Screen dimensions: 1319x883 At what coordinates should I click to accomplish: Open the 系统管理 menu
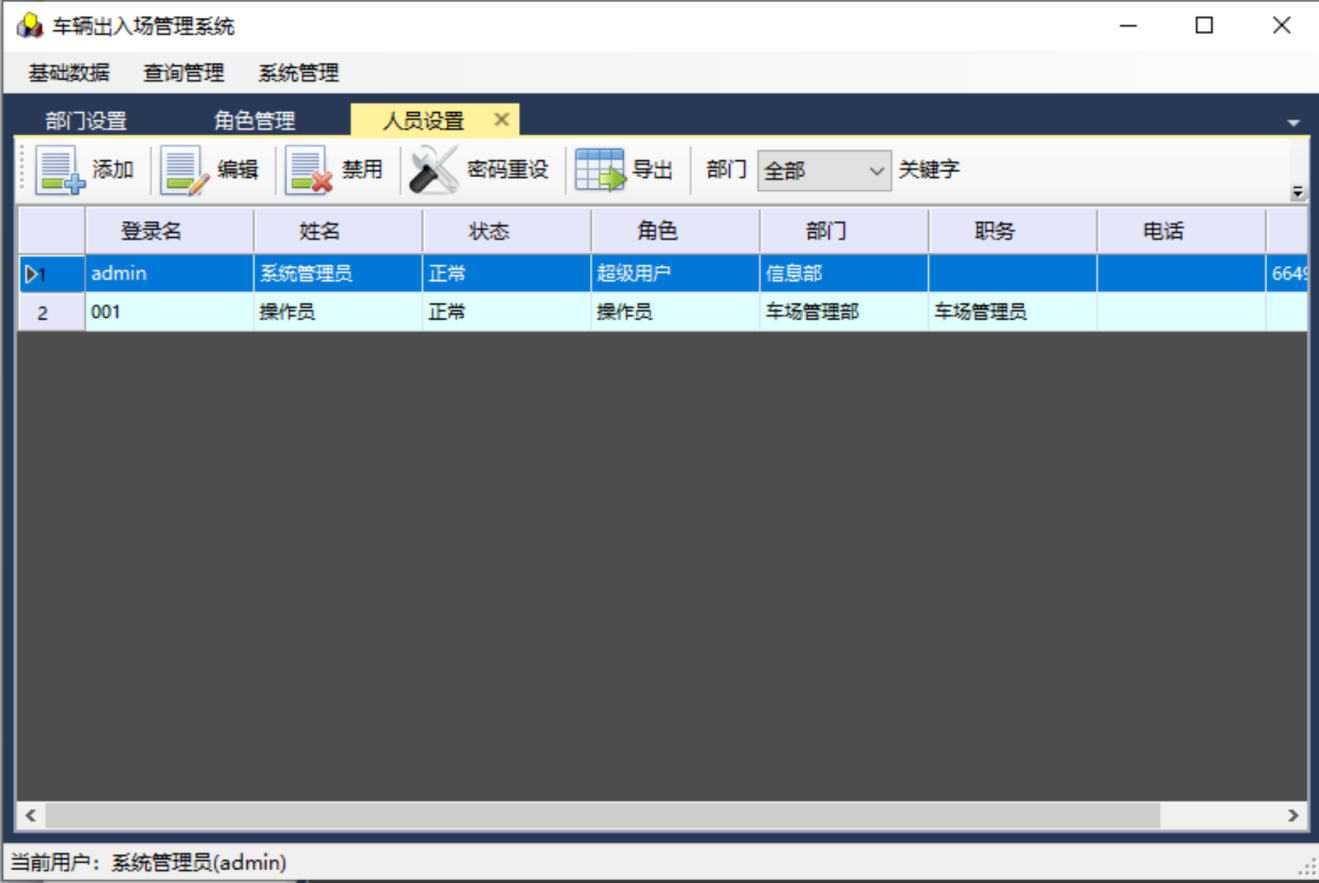298,73
